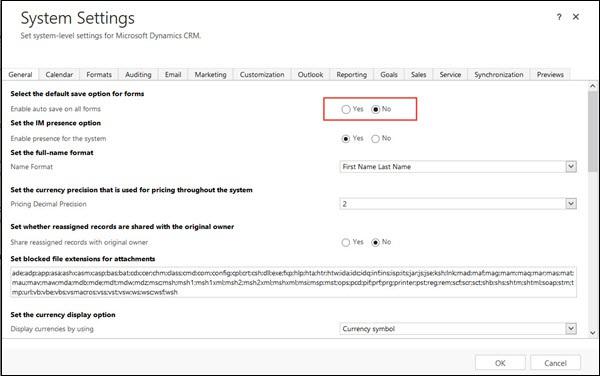This screenshot has width=600, height=376.
Task: Open the Name Format dropdown
Action: [x=458, y=167]
